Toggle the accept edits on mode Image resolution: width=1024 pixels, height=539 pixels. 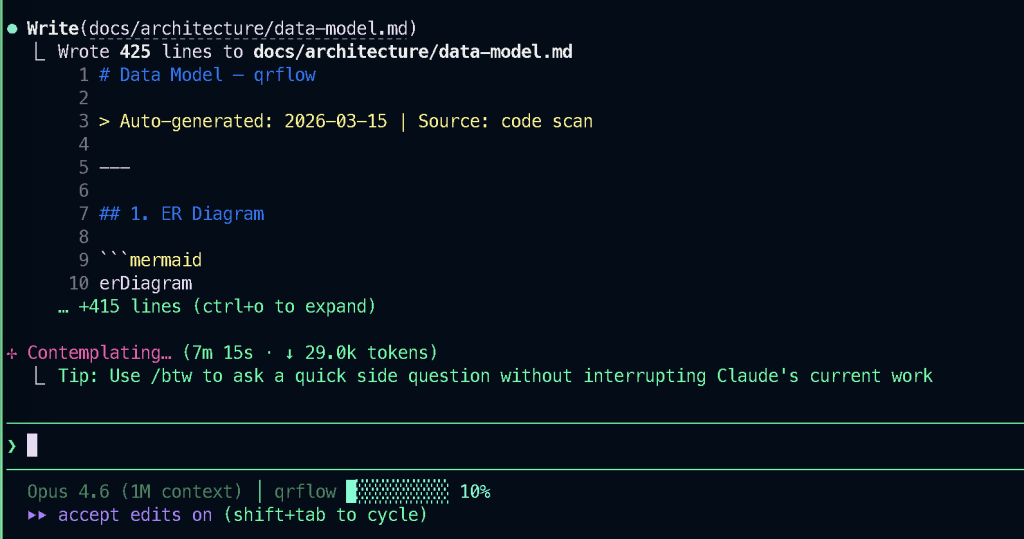click(x=135, y=515)
